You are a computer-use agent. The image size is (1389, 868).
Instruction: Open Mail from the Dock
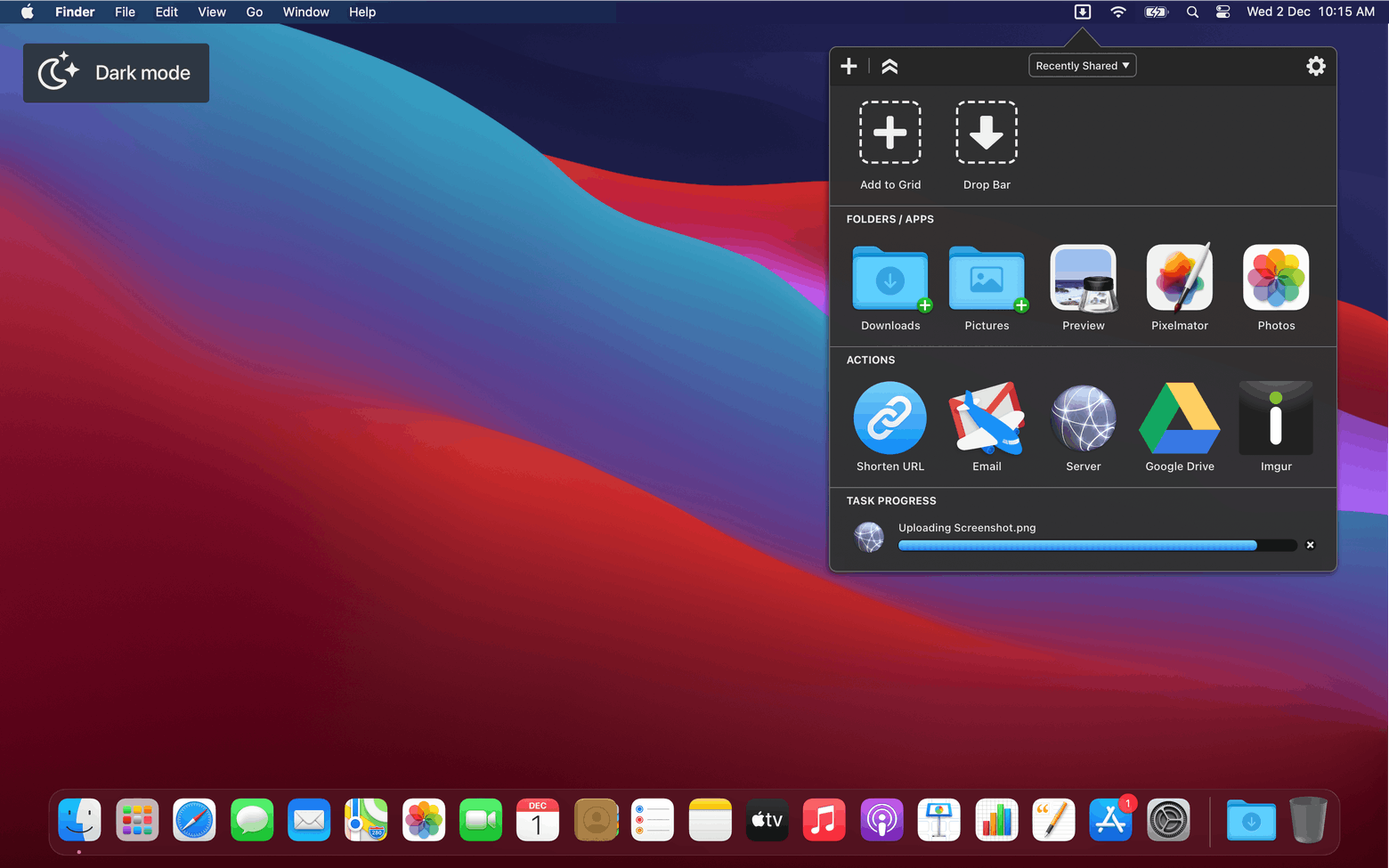coord(309,820)
